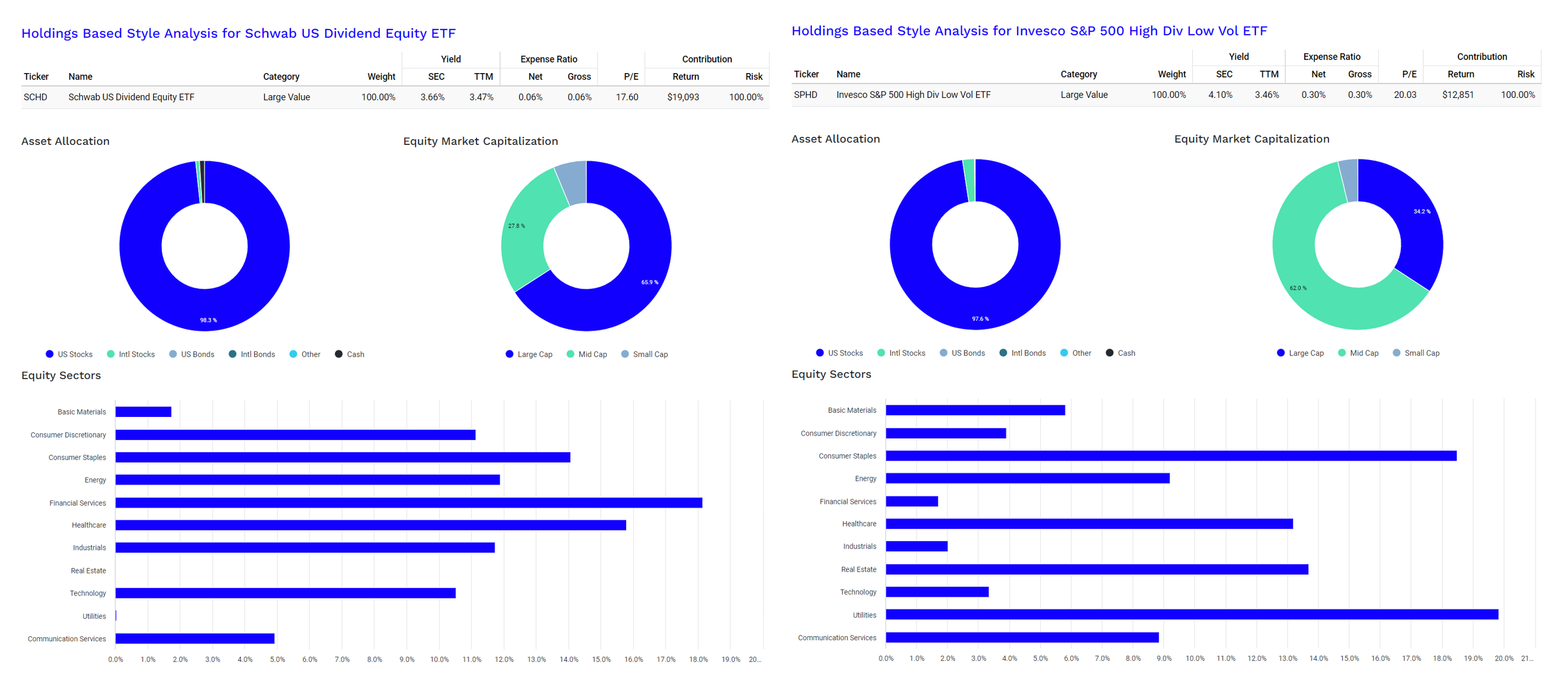Viewport: 1568px width, 697px height.
Task: Click Invesco S&P 500 High Div name cell
Action: [x=913, y=95]
